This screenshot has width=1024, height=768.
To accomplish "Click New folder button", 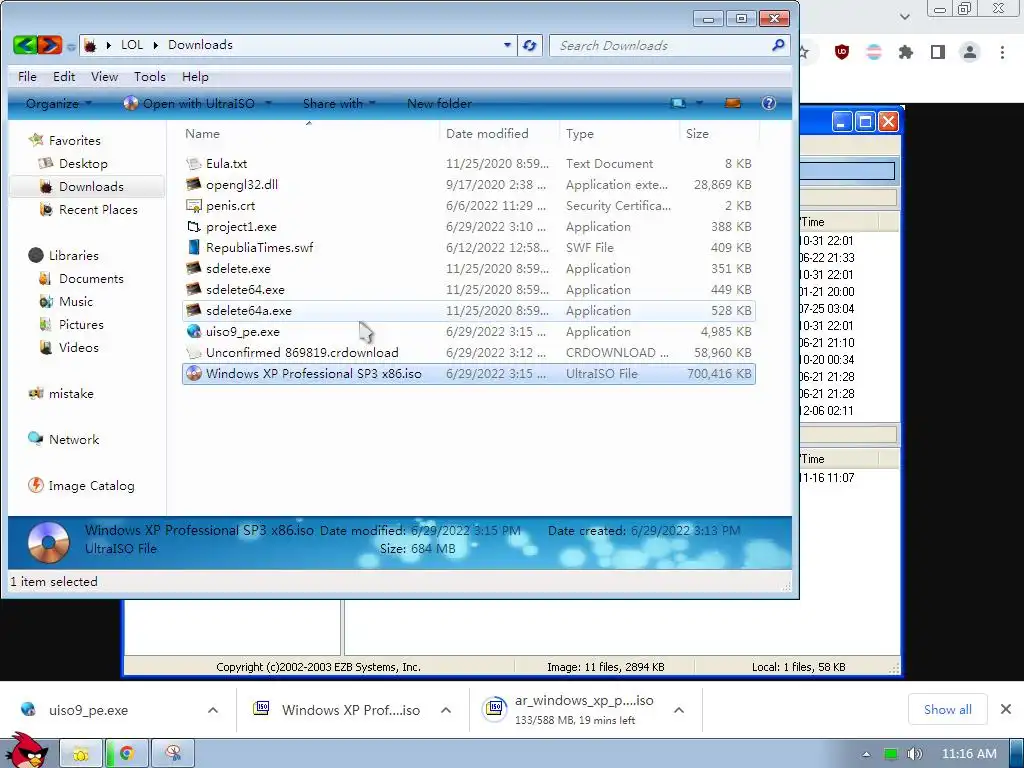I will click(440, 103).
